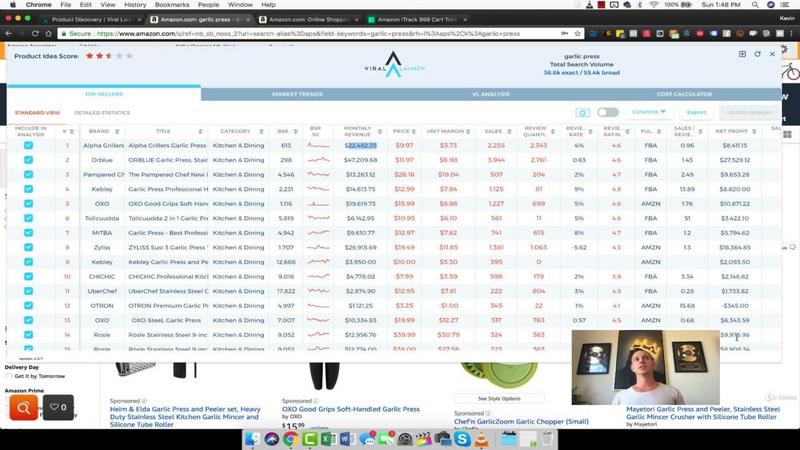This screenshot has width=800, height=450.
Task: Open VLC from the dock
Action: tap(481, 439)
